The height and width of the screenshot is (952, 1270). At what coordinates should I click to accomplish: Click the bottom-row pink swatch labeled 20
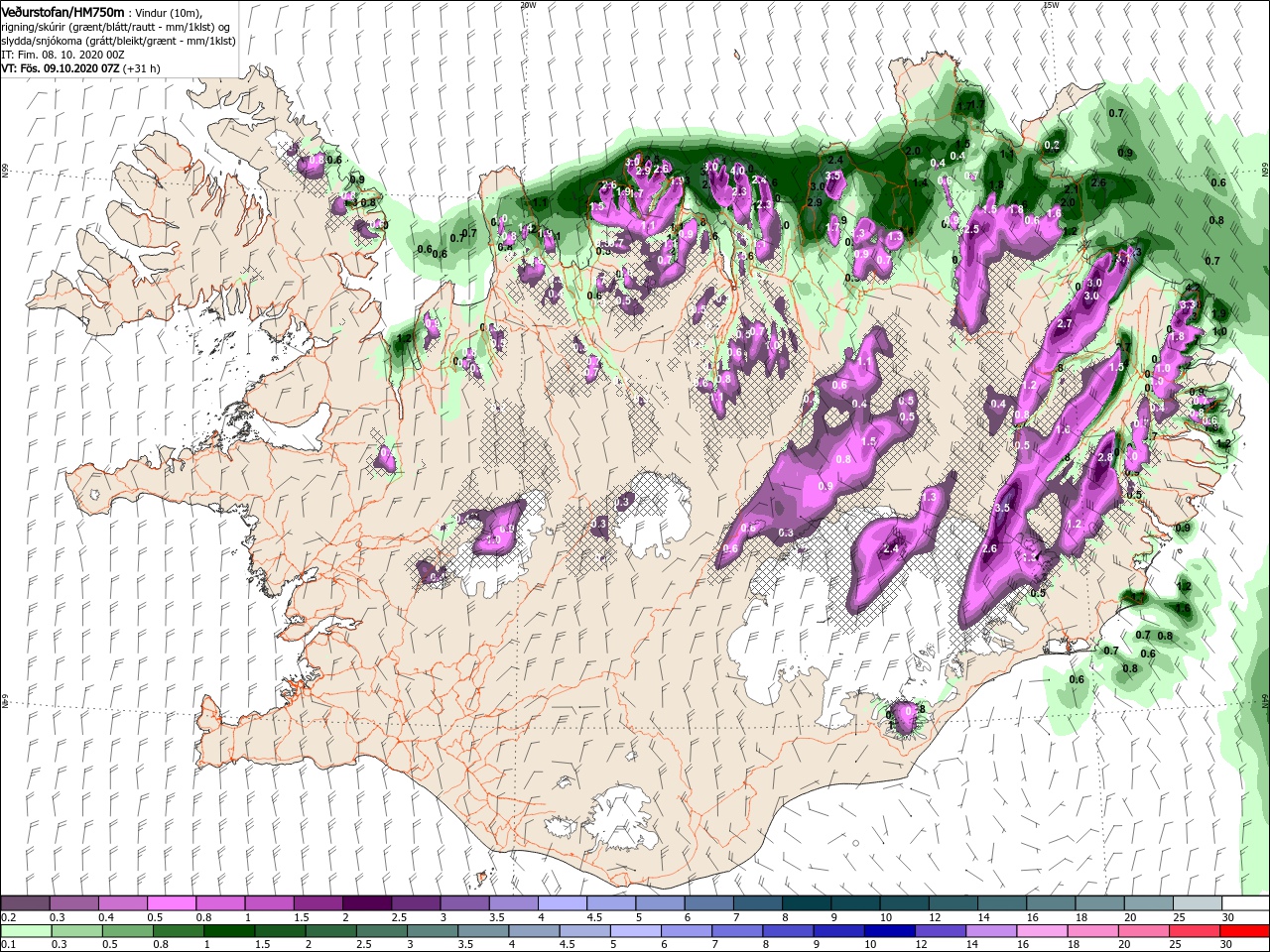click(1143, 932)
